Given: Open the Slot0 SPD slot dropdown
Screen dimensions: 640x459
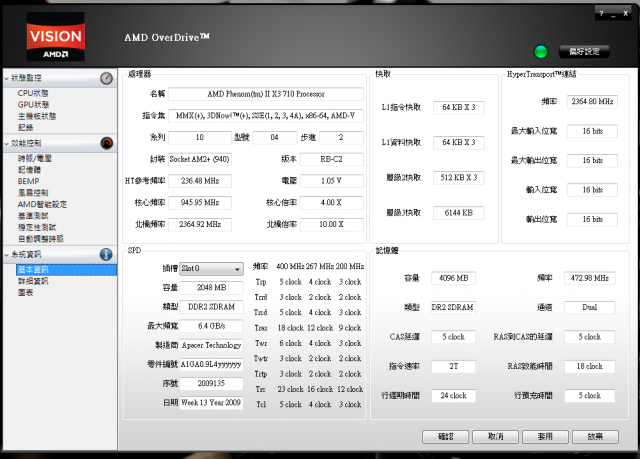Looking at the screenshot, I should coord(211,268).
